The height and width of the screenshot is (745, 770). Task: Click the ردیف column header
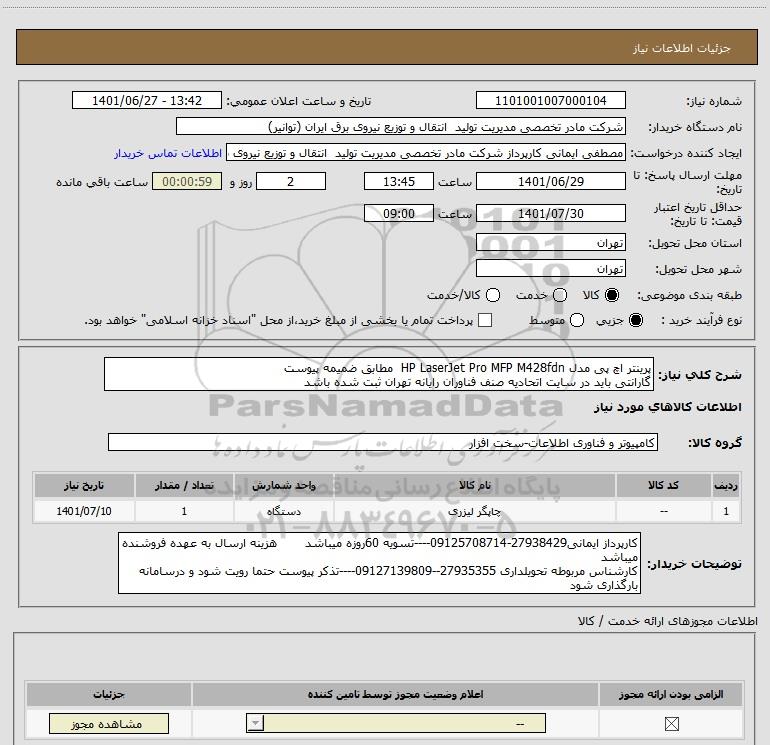(x=726, y=485)
